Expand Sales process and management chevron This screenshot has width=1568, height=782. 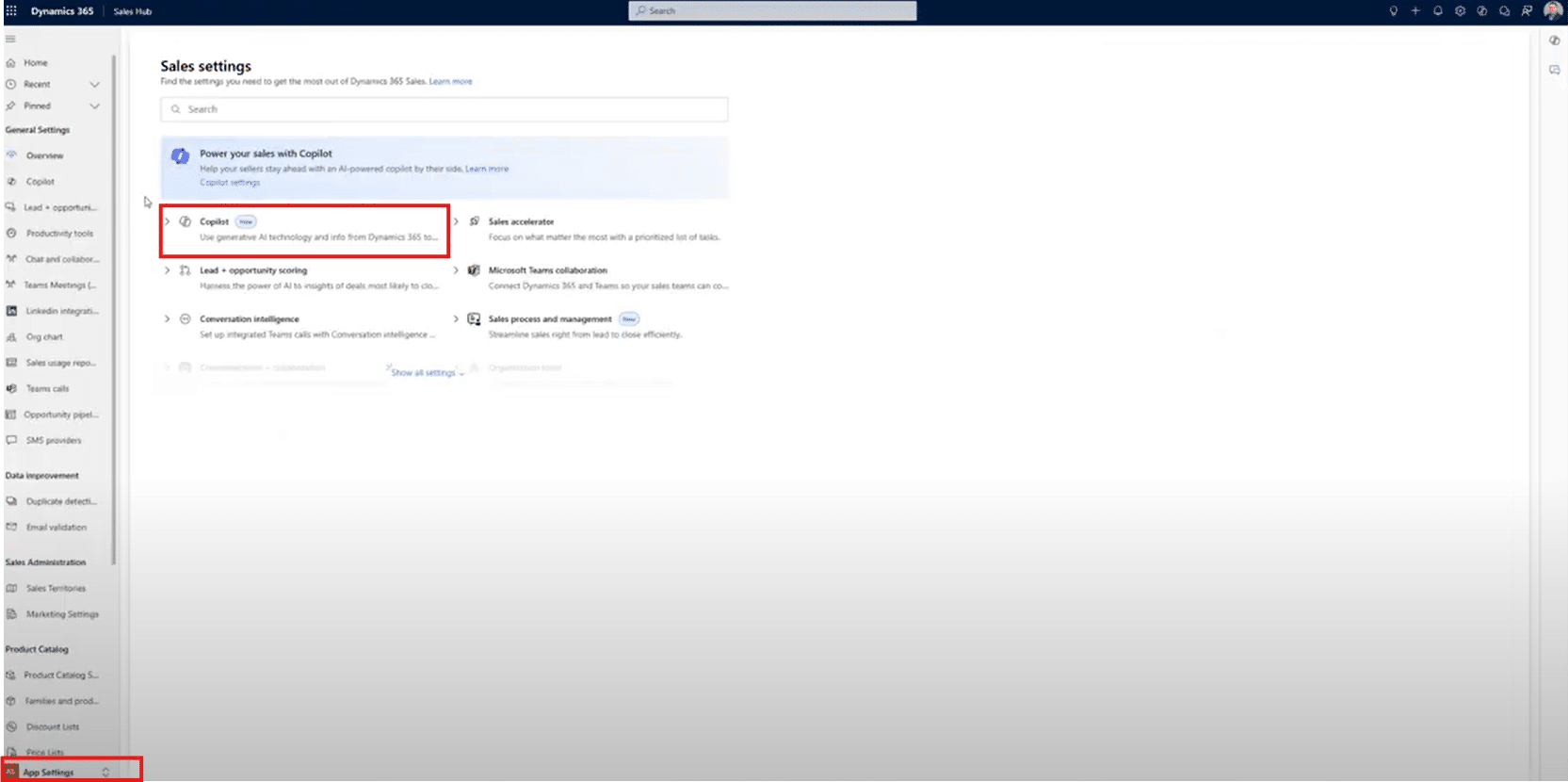[x=457, y=319]
